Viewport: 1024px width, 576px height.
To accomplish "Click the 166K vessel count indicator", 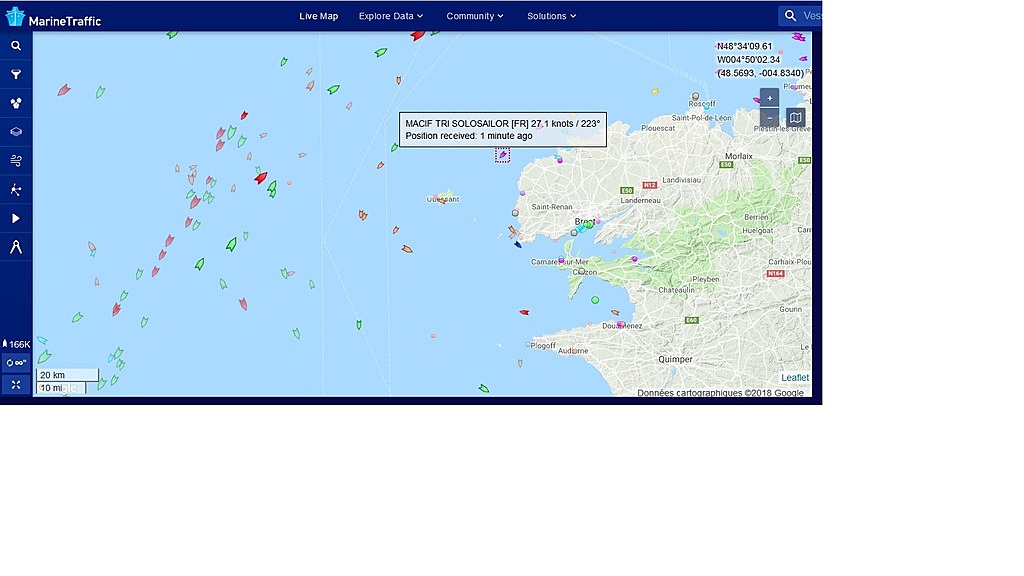I will tap(16, 344).
